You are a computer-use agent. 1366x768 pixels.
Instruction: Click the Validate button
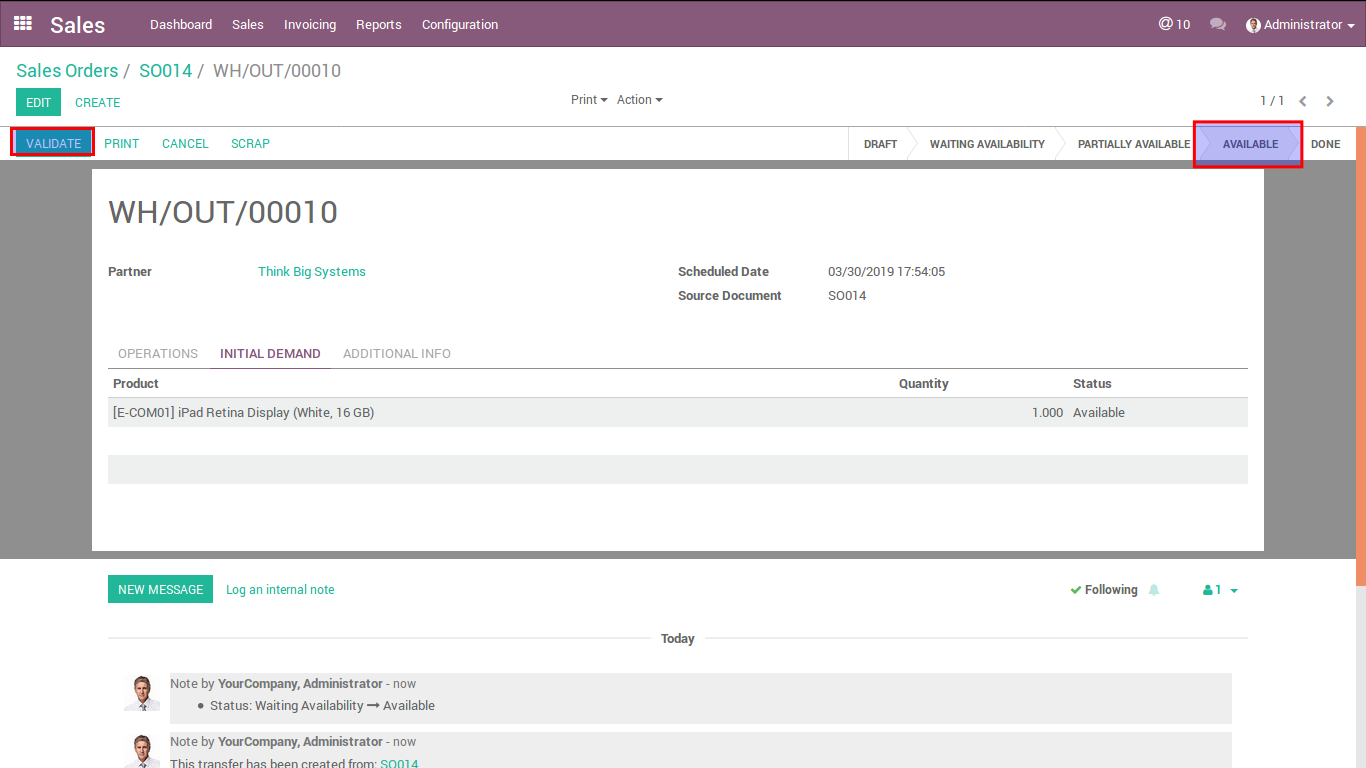[53, 143]
